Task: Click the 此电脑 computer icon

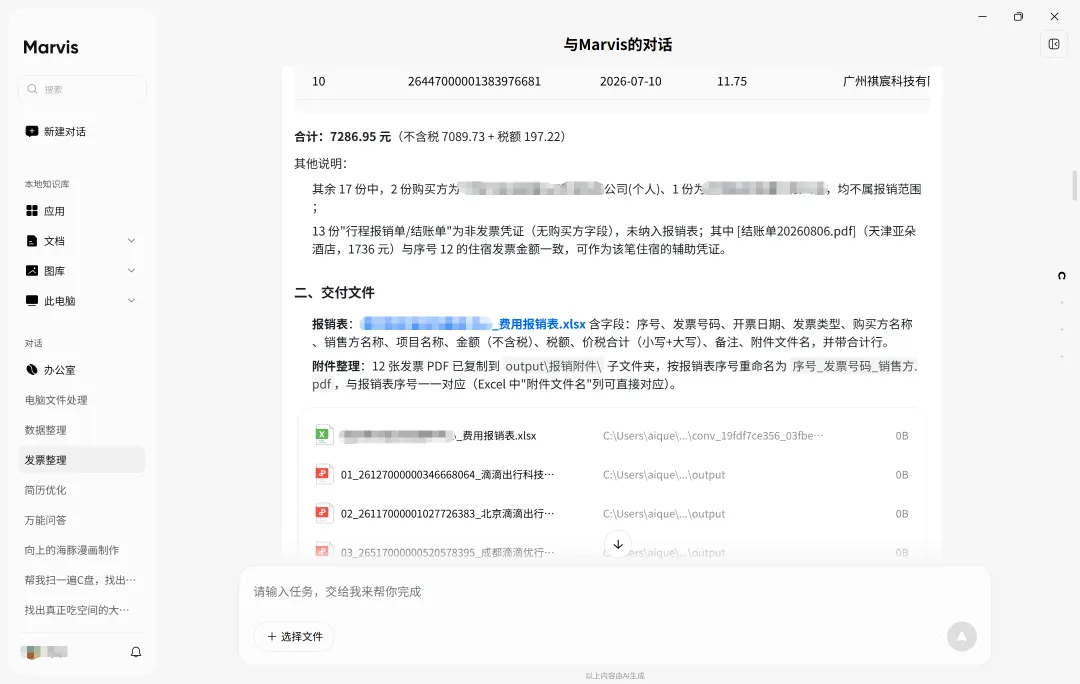Action: click(32, 300)
